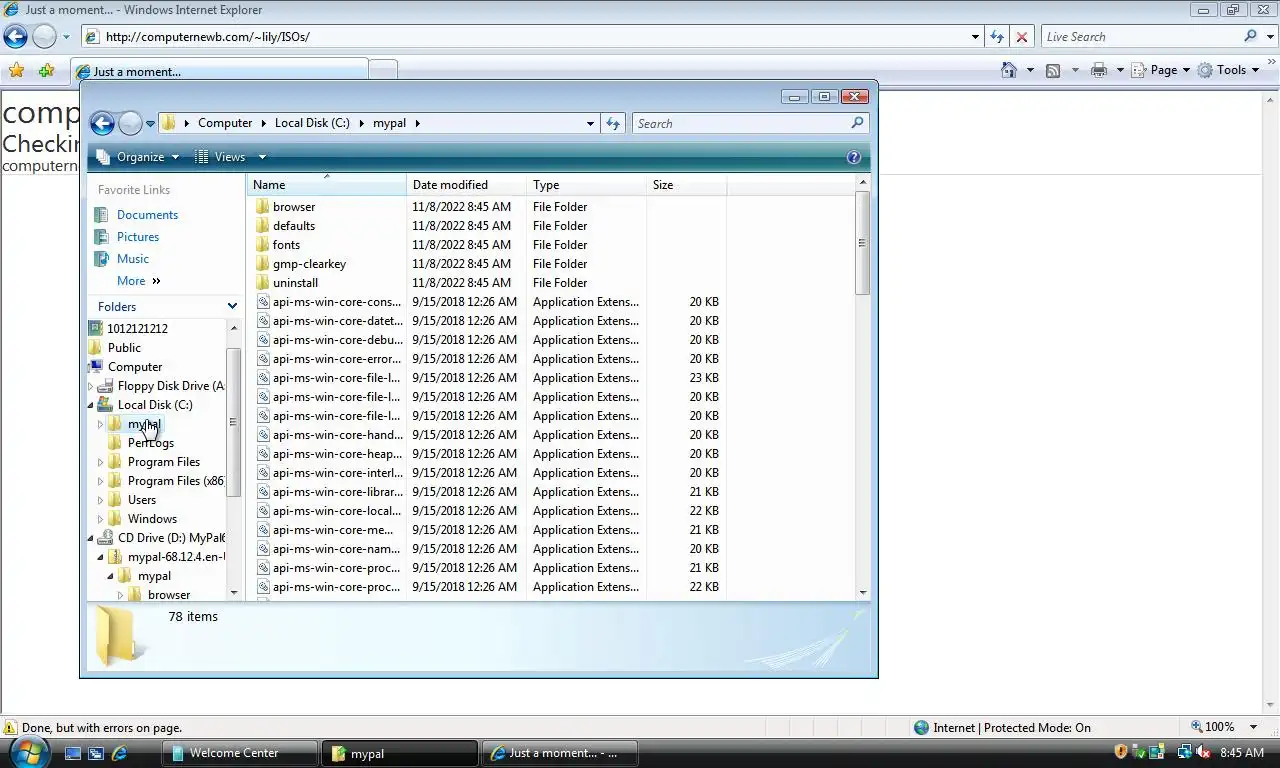Viewport: 1280px width, 768px height.
Task: Open IE address bar dropdown arrow
Action: [975, 37]
